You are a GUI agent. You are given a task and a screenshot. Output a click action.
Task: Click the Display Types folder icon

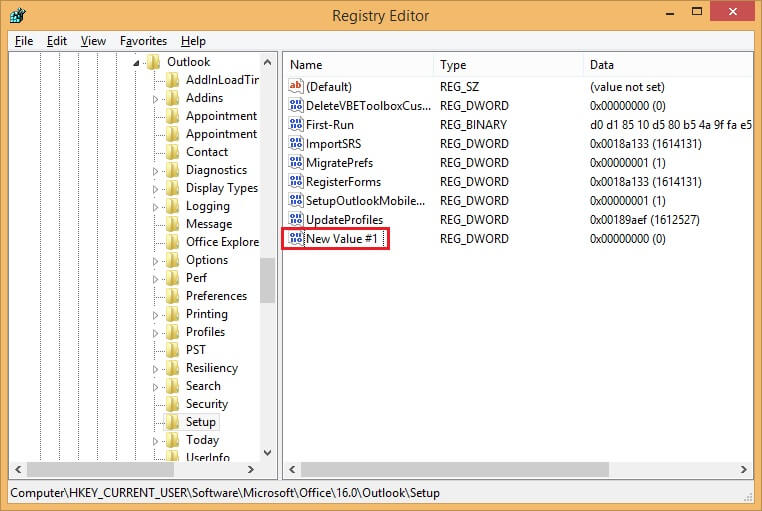[173, 187]
